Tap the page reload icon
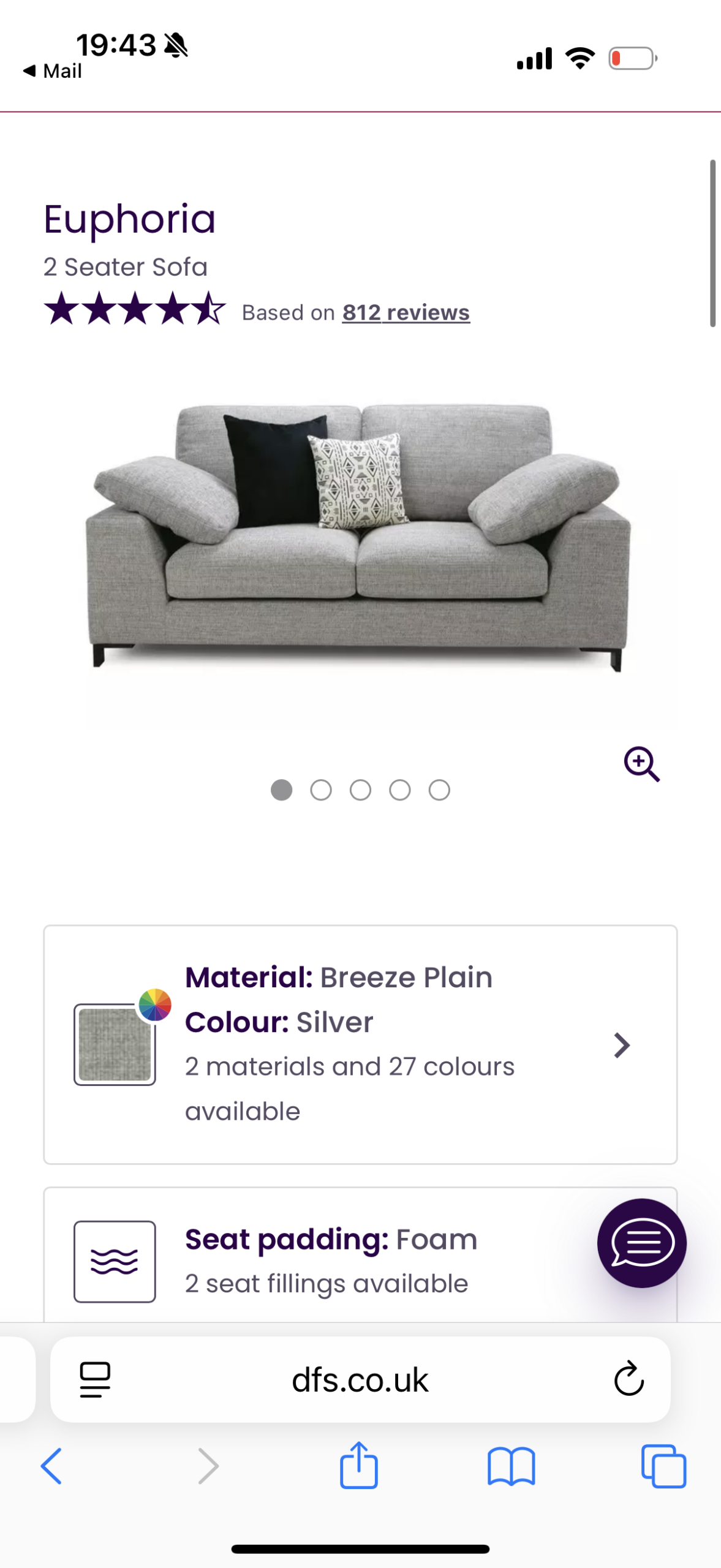 click(x=629, y=1379)
